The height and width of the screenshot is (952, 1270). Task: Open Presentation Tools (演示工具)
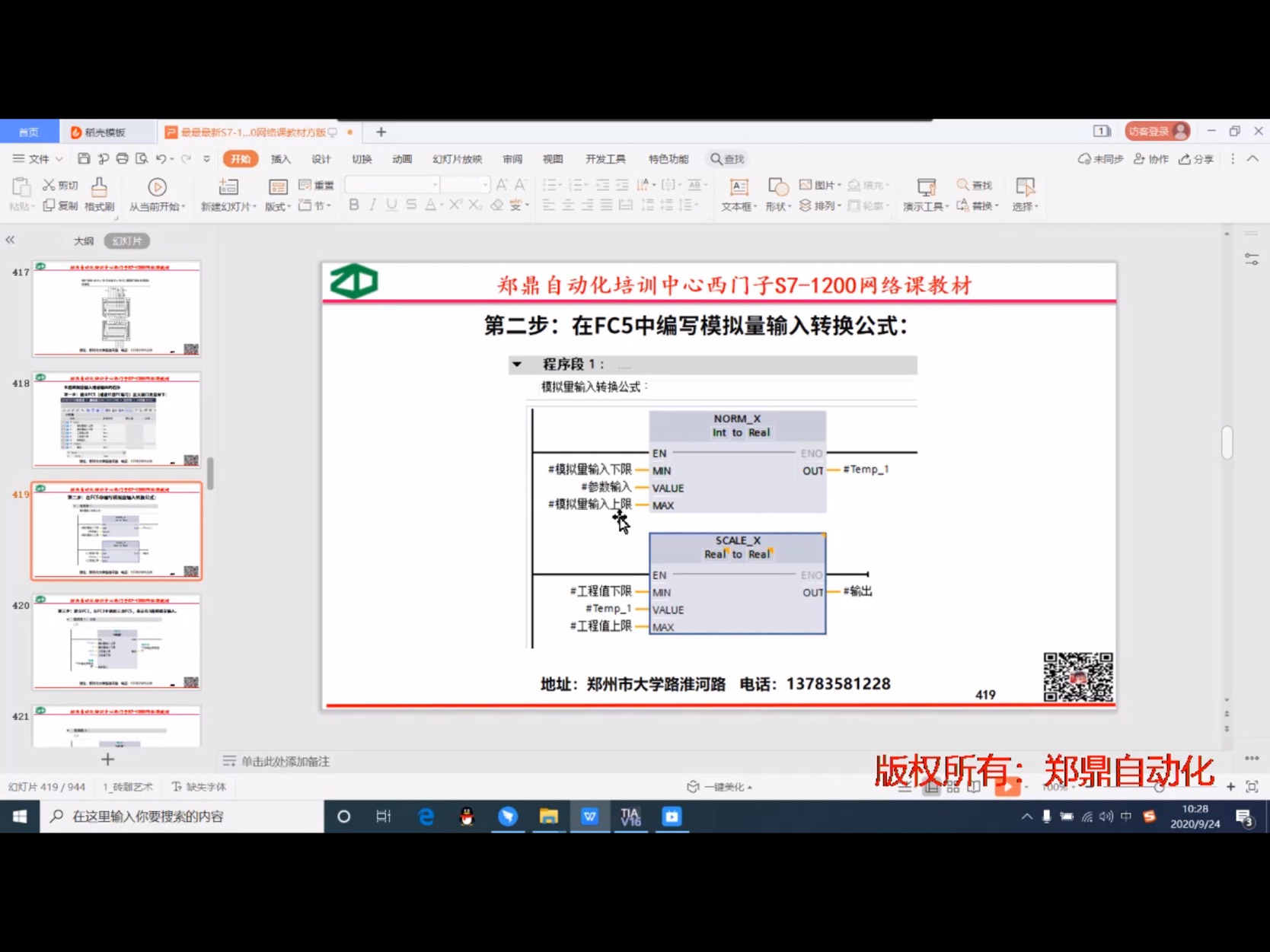point(926,195)
